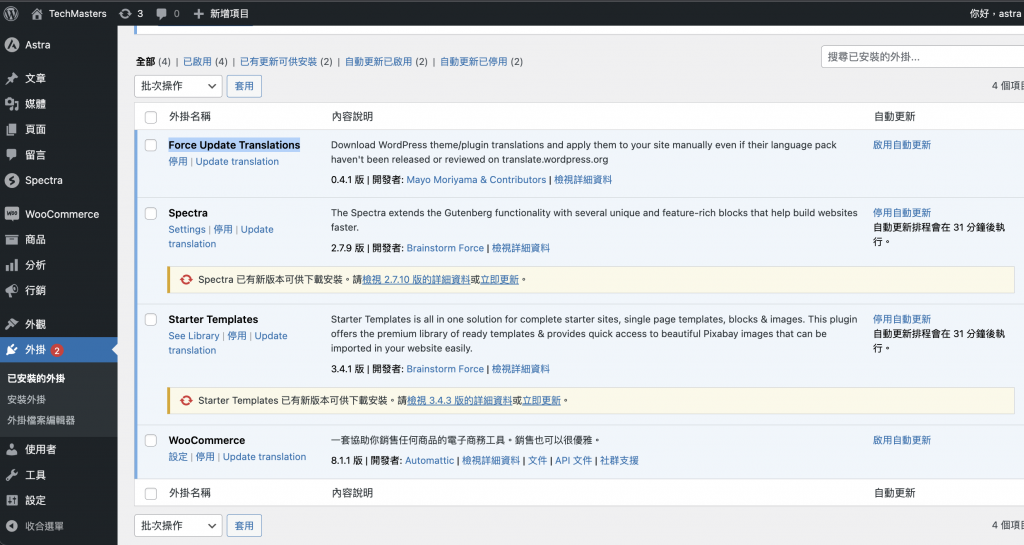Image resolution: width=1024 pixels, height=545 pixels.
Task: Click Mayo Moriyama & Contributors author link
Action: tap(476, 179)
